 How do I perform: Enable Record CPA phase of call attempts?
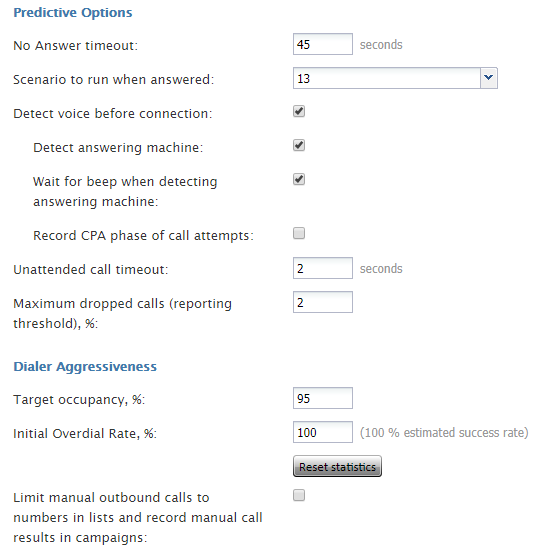[299, 233]
